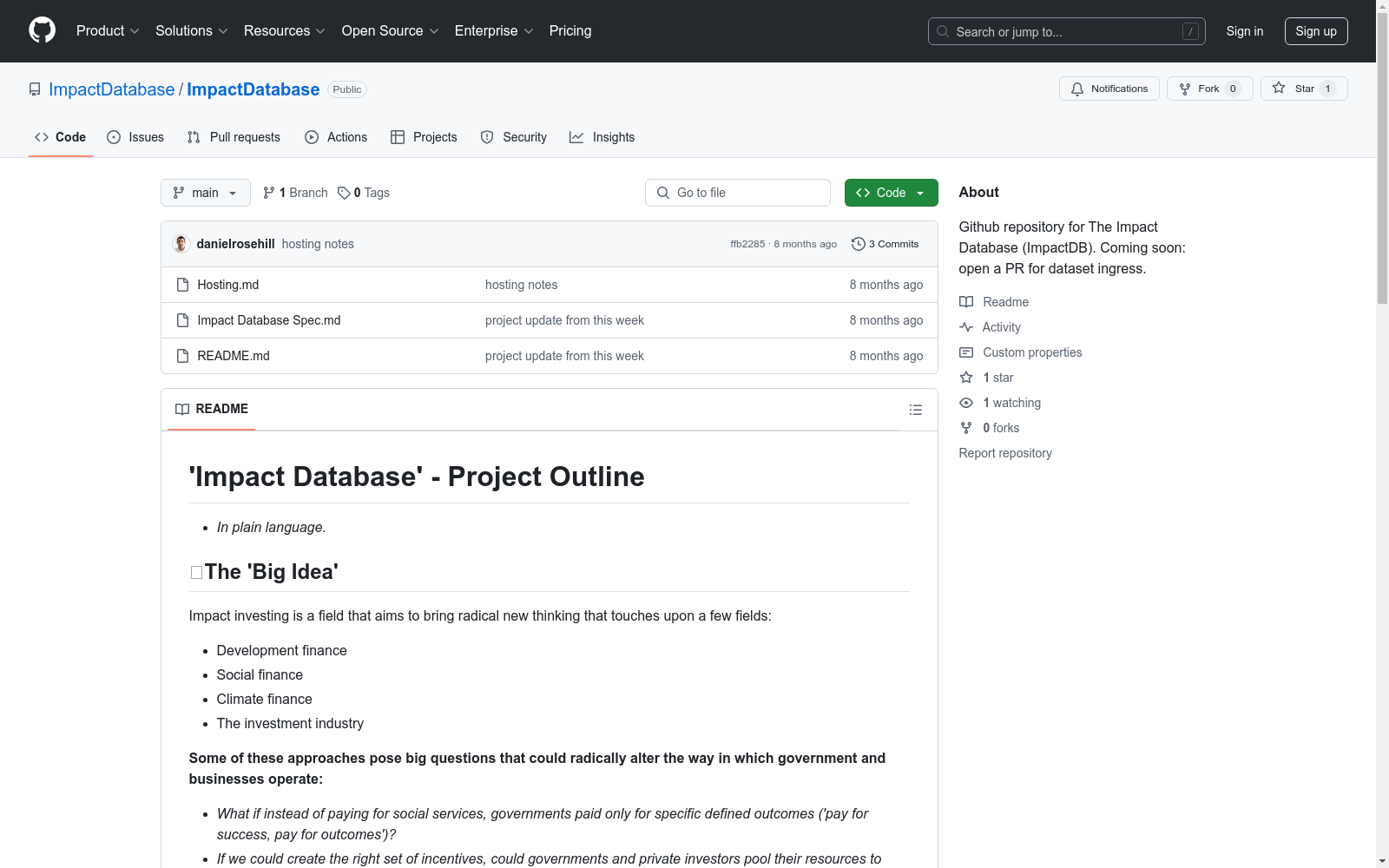Viewport: 1389px width, 868px height.
Task: Click 'hosting notes' commit message for Hosting.md
Action: (x=522, y=285)
